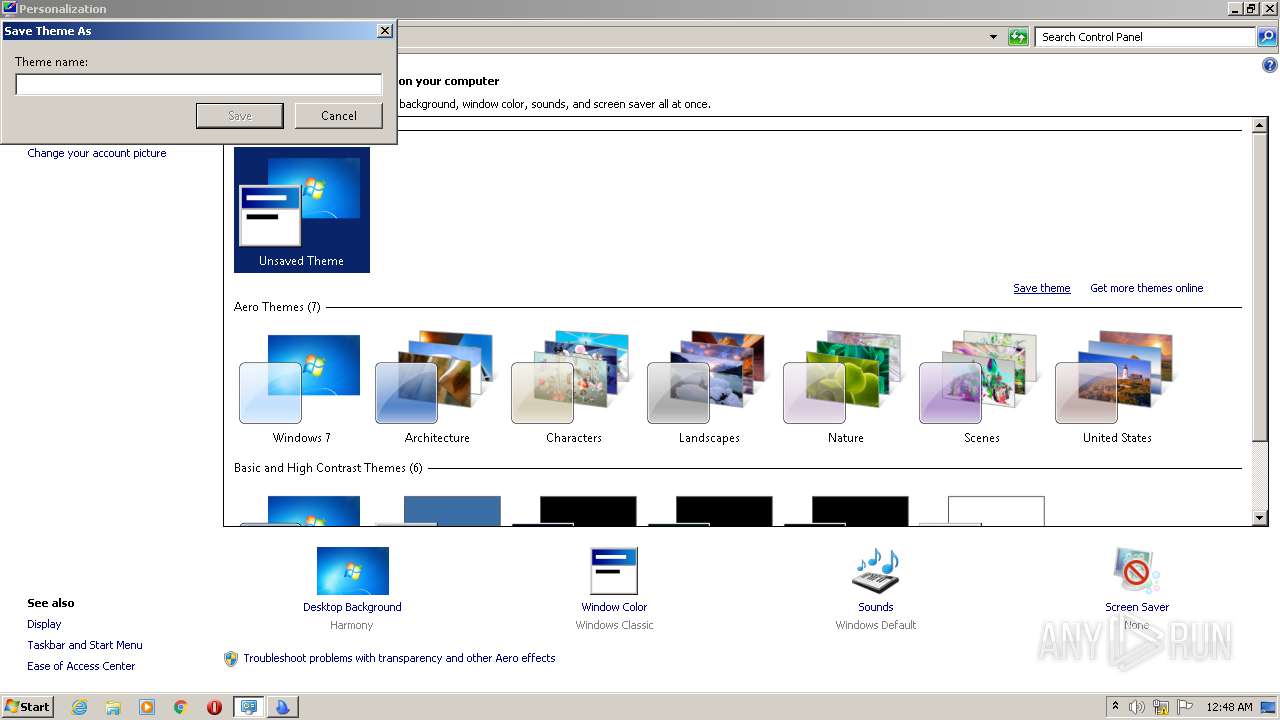Click the disabled Save button
Image resolution: width=1280 pixels, height=720 pixels.
240,116
